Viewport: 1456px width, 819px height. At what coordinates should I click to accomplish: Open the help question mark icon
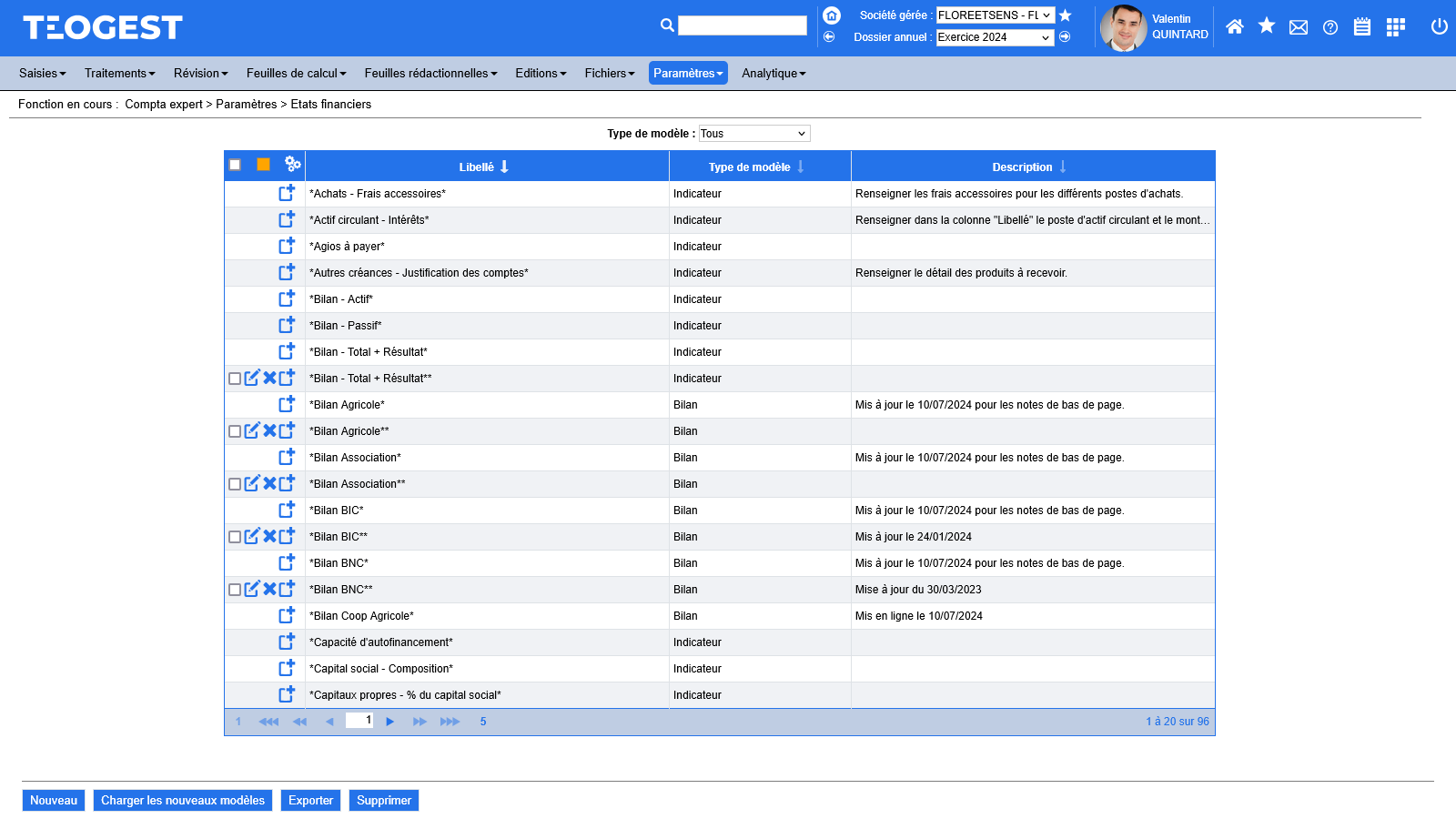coord(1330,27)
